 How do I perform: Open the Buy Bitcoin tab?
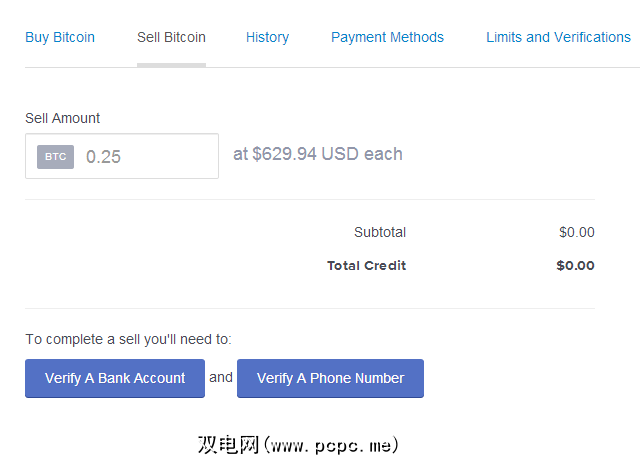[x=60, y=37]
